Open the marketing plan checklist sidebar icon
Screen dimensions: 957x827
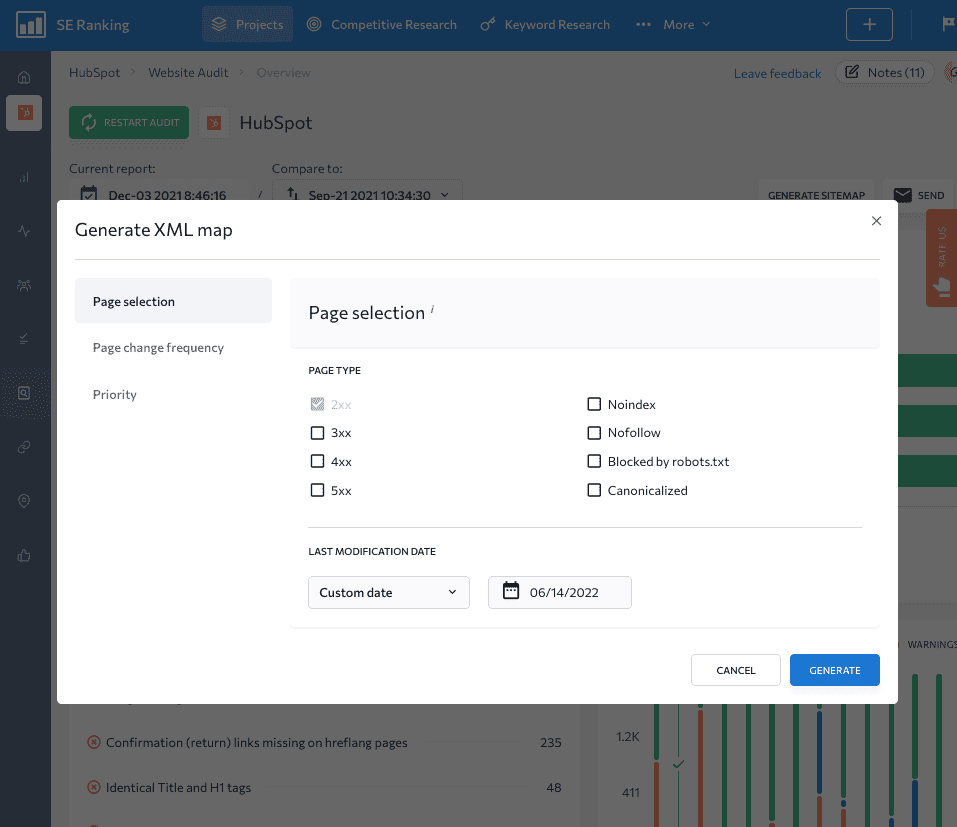click(x=24, y=339)
